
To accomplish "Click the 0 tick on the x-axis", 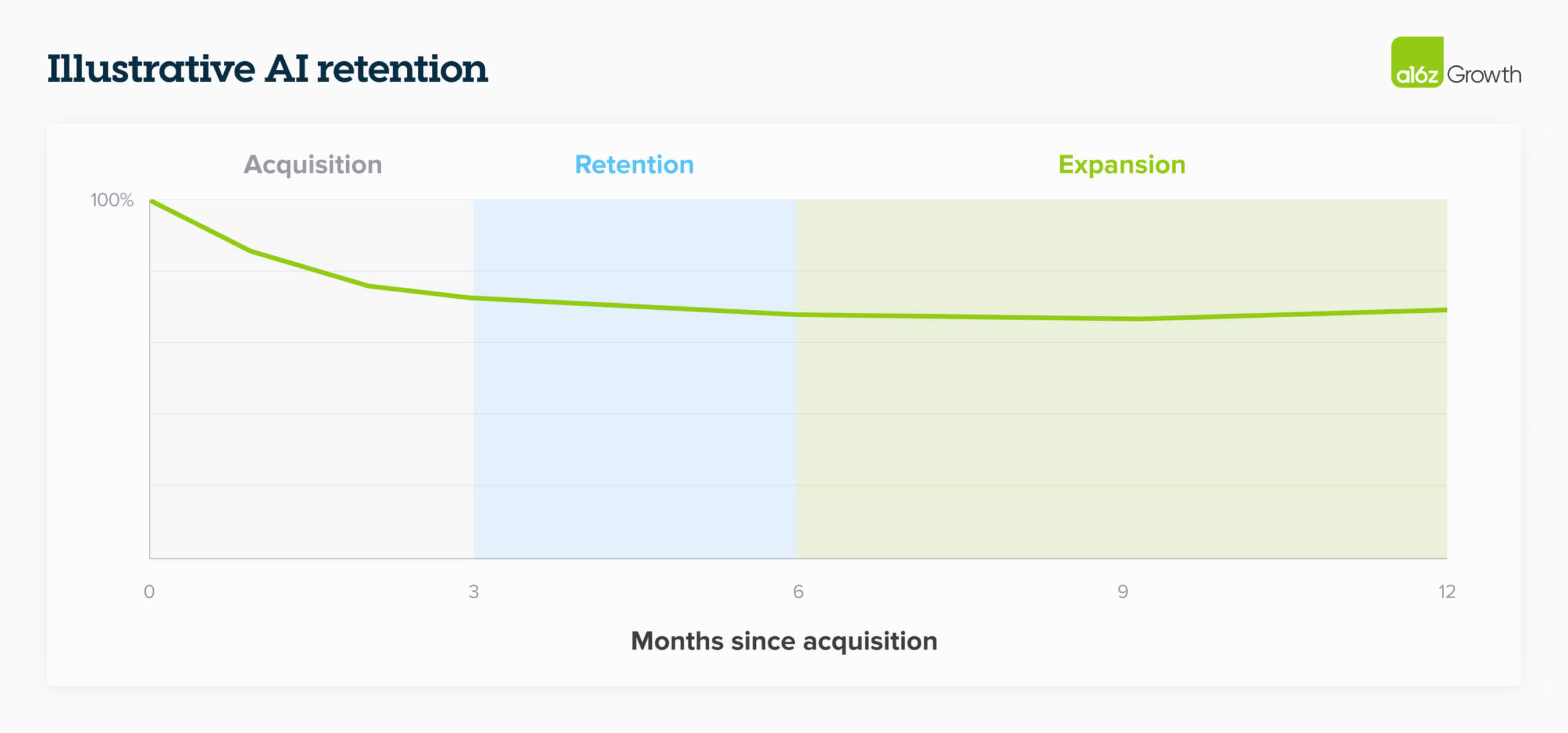I will [x=149, y=592].
